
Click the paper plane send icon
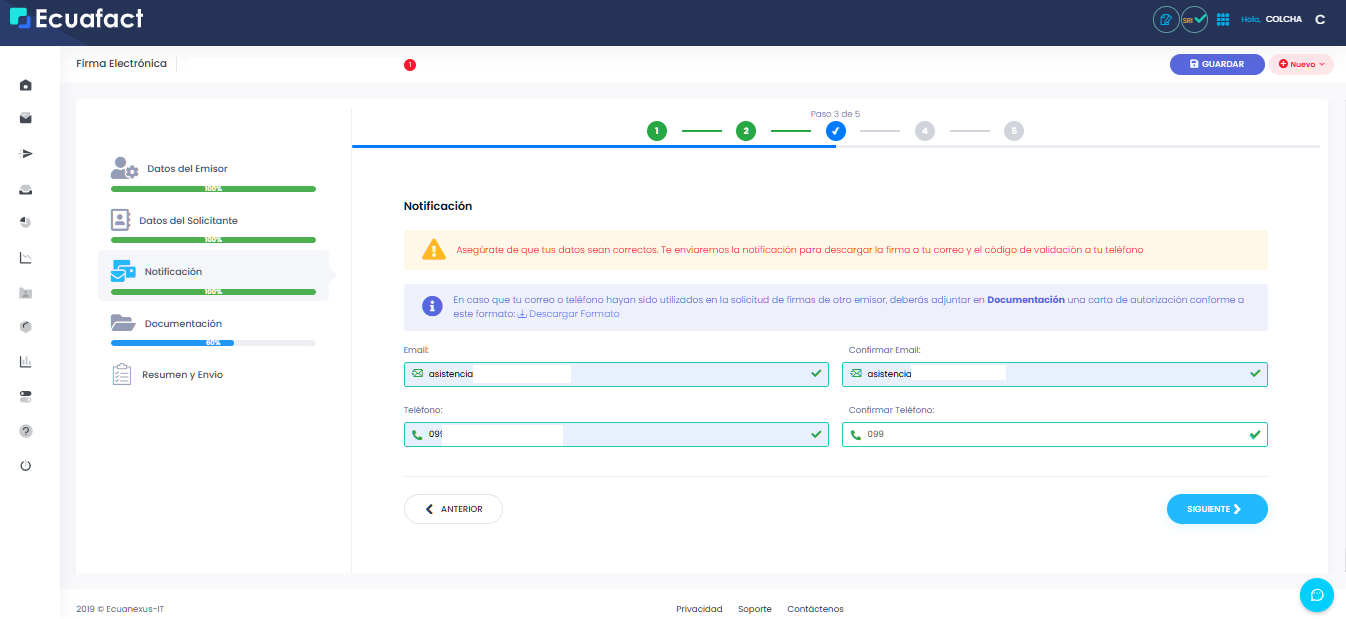click(x=26, y=154)
